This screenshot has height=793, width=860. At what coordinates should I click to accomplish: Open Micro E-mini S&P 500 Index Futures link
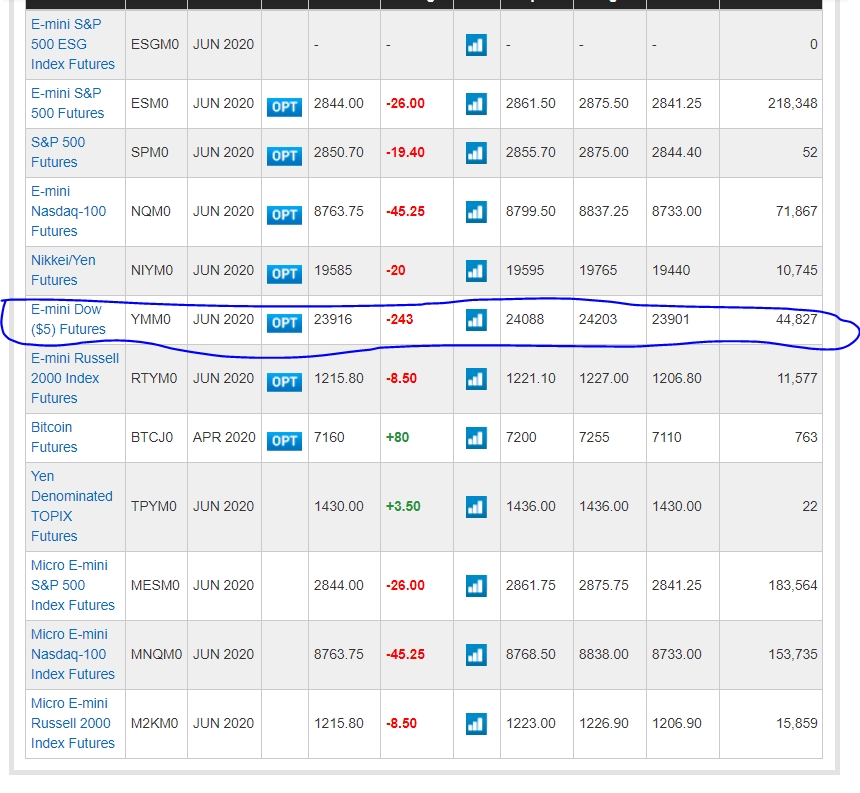(72, 585)
